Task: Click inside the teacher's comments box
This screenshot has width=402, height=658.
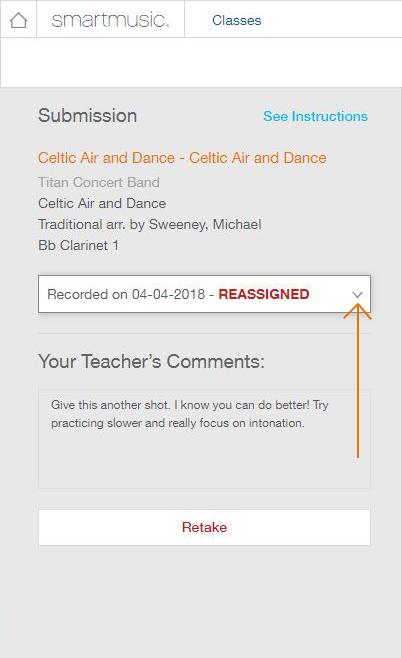Action: click(x=204, y=439)
